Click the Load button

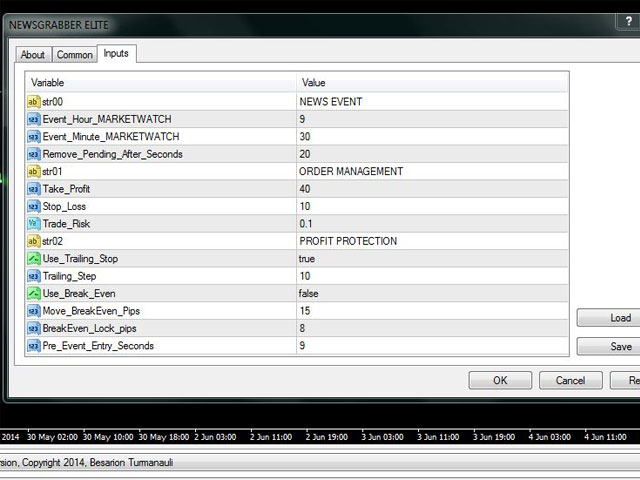tap(609, 318)
